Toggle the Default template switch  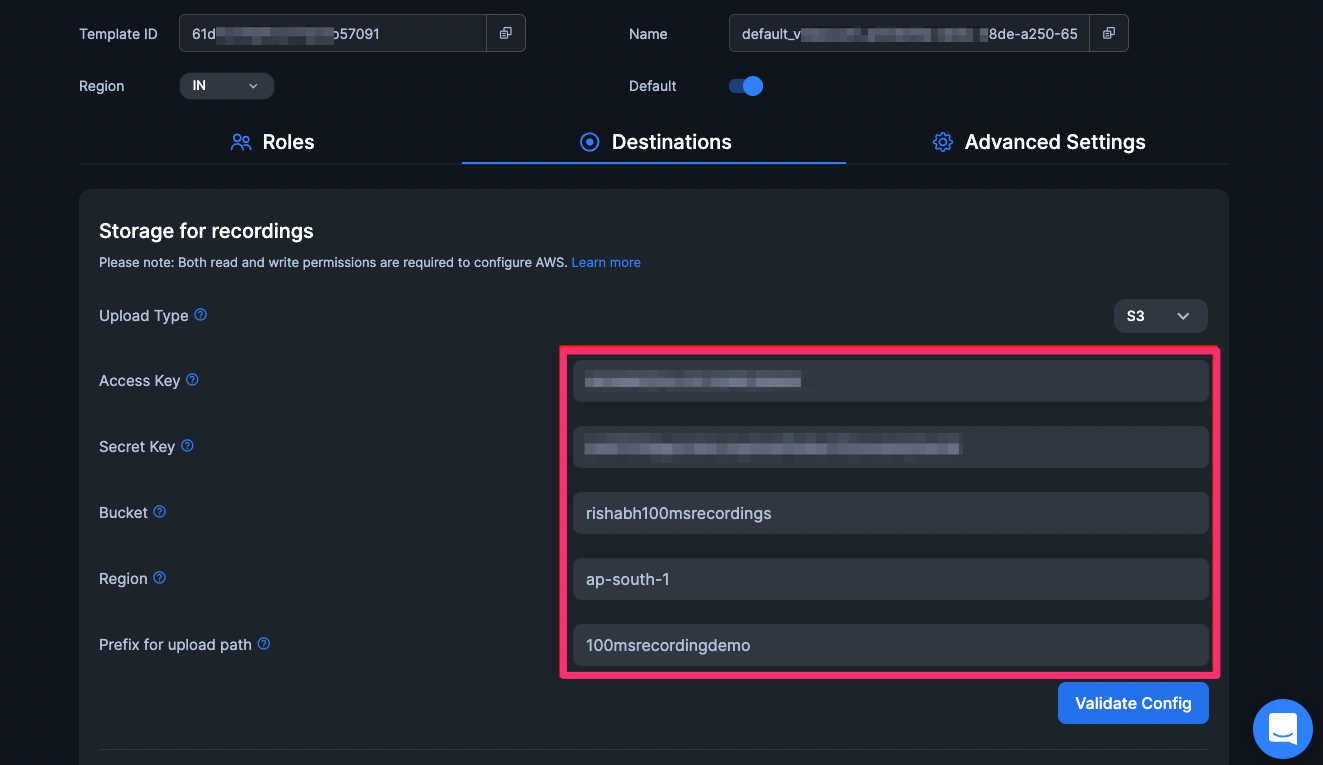click(746, 86)
